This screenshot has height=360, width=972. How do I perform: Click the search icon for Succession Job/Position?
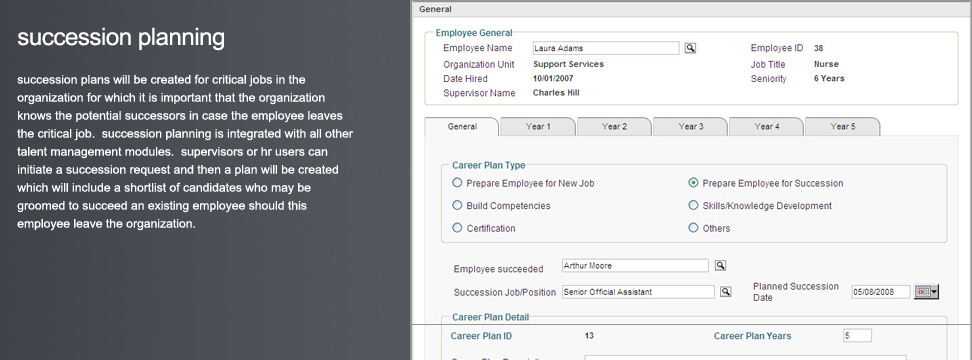click(725, 292)
